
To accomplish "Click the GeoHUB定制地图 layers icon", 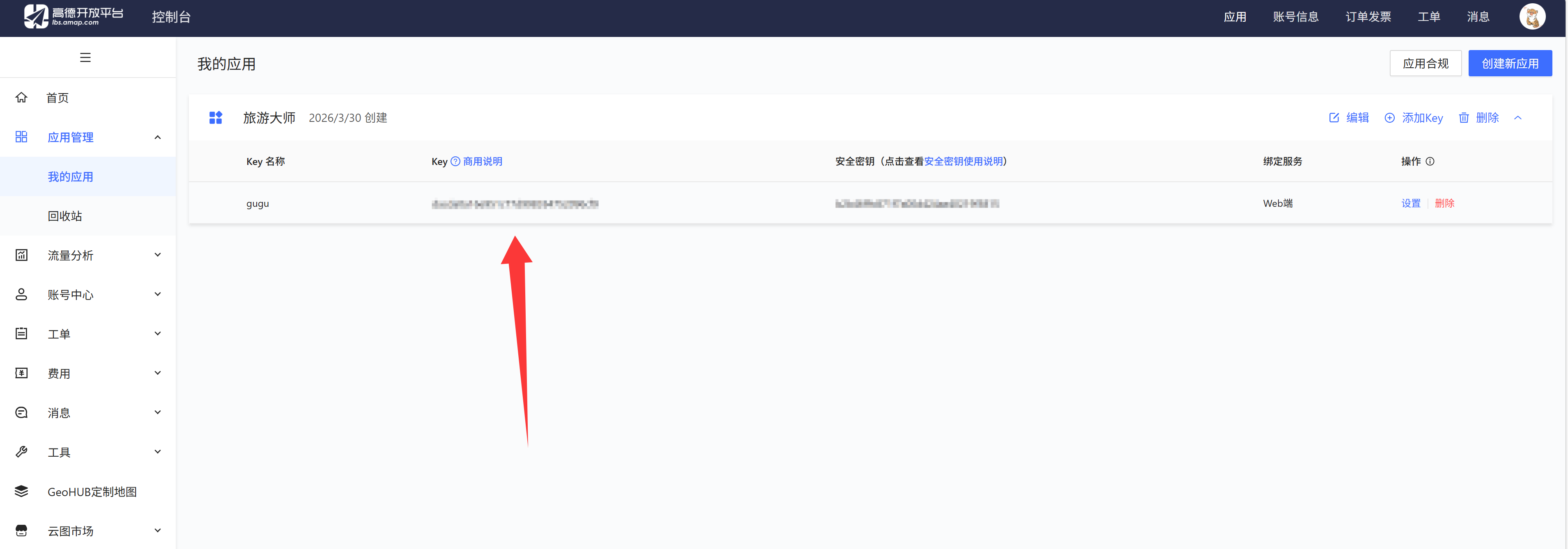I will (21, 491).
